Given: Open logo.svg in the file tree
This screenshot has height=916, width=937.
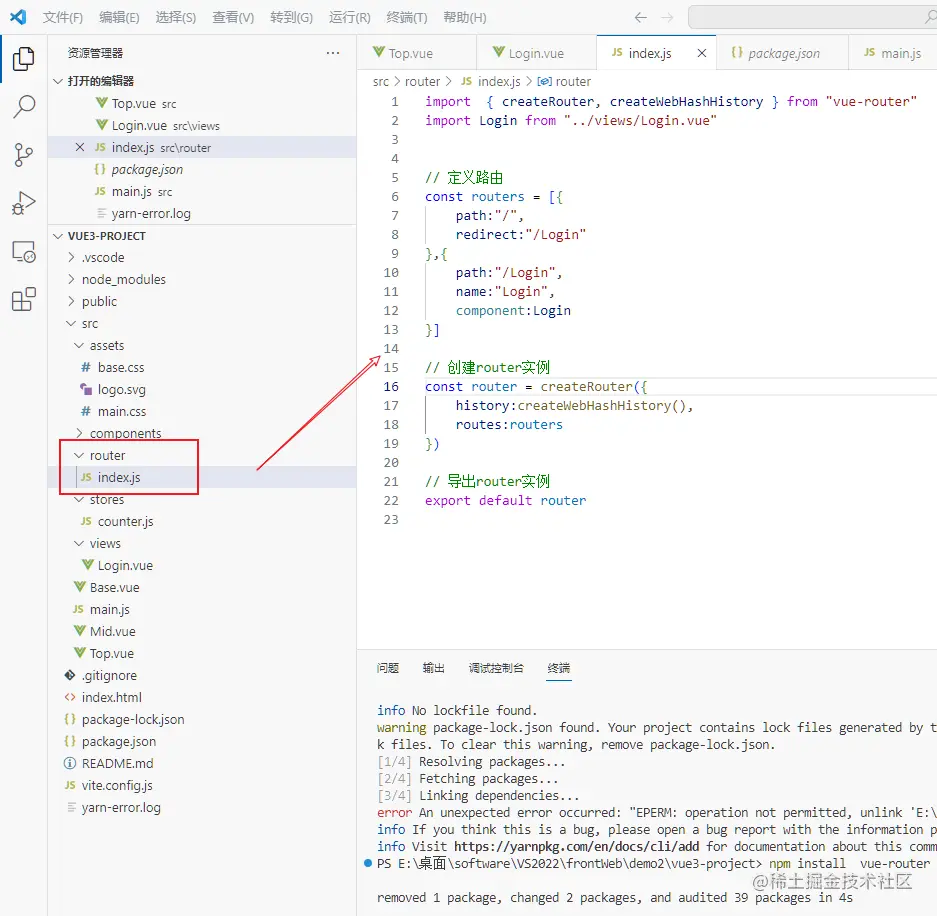Looking at the screenshot, I should click(x=202, y=390).
